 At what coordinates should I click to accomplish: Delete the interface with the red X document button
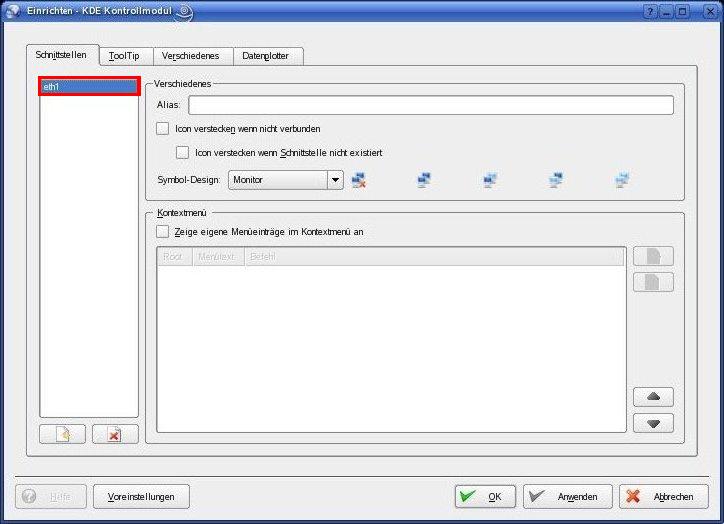pos(115,434)
